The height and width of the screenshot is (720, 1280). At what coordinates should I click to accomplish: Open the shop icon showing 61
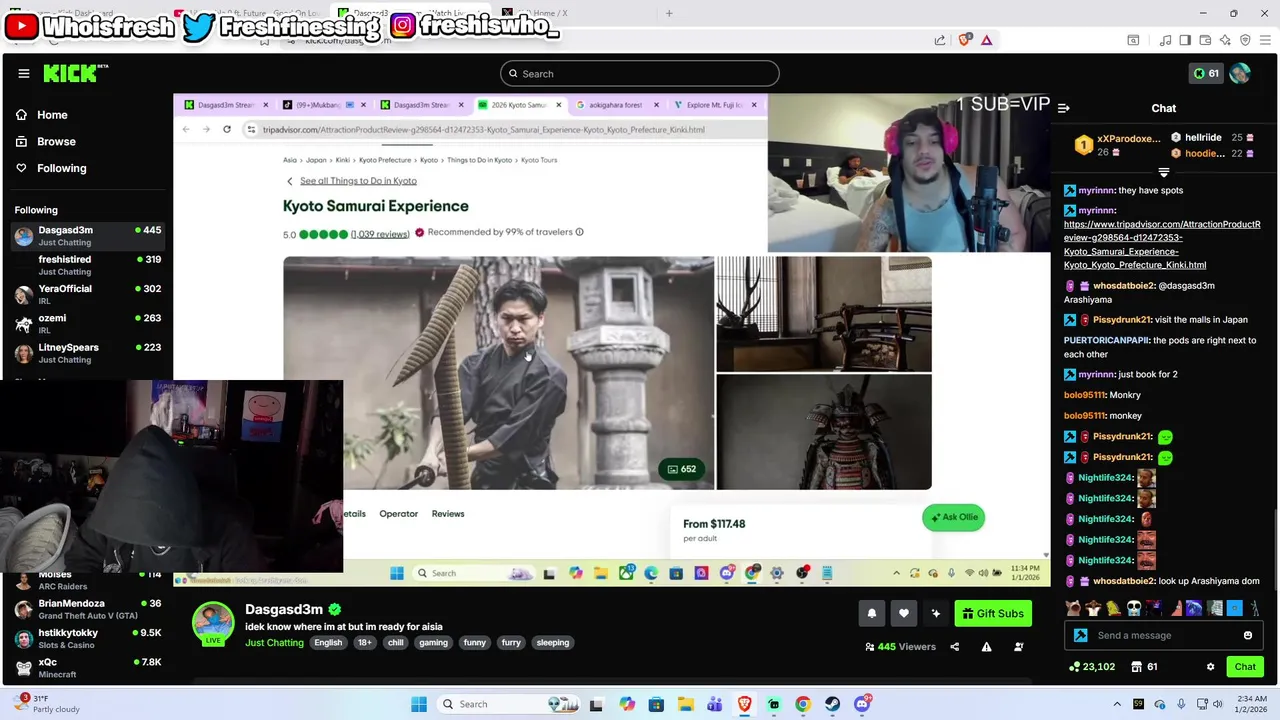point(1144,667)
